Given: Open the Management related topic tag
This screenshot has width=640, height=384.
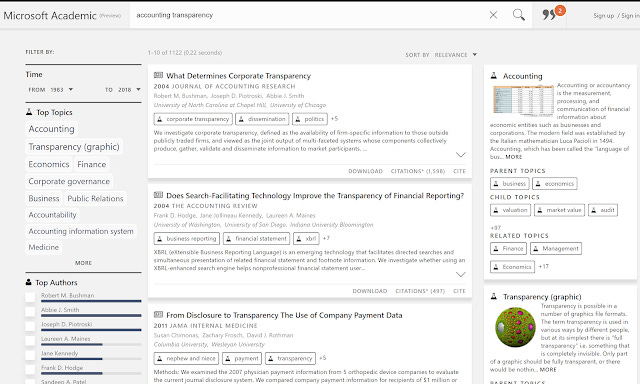Looking at the screenshot, I should click(x=556, y=249).
